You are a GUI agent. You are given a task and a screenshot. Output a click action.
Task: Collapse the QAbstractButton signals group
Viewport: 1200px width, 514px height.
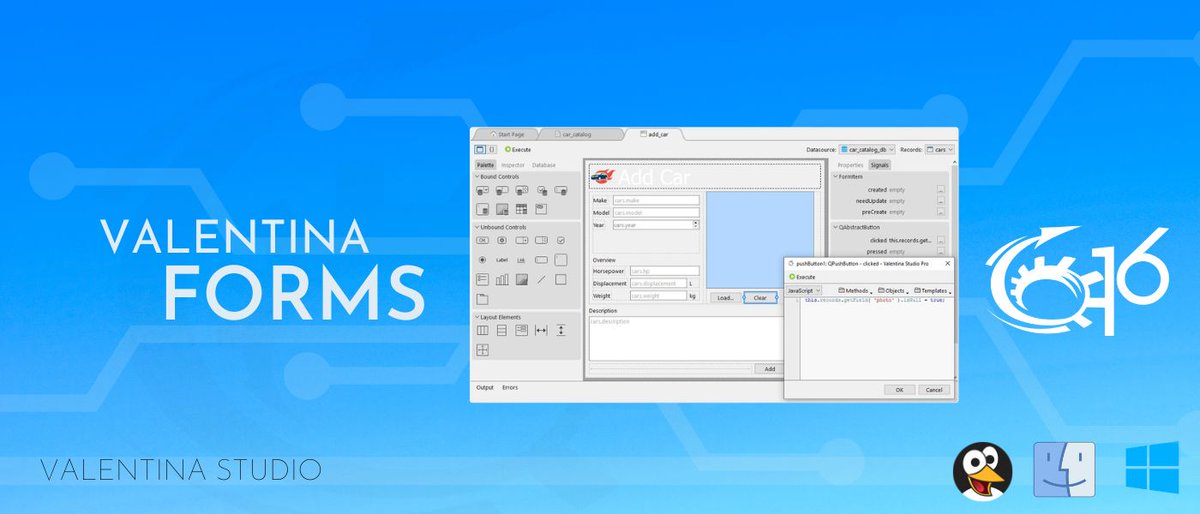click(x=835, y=227)
